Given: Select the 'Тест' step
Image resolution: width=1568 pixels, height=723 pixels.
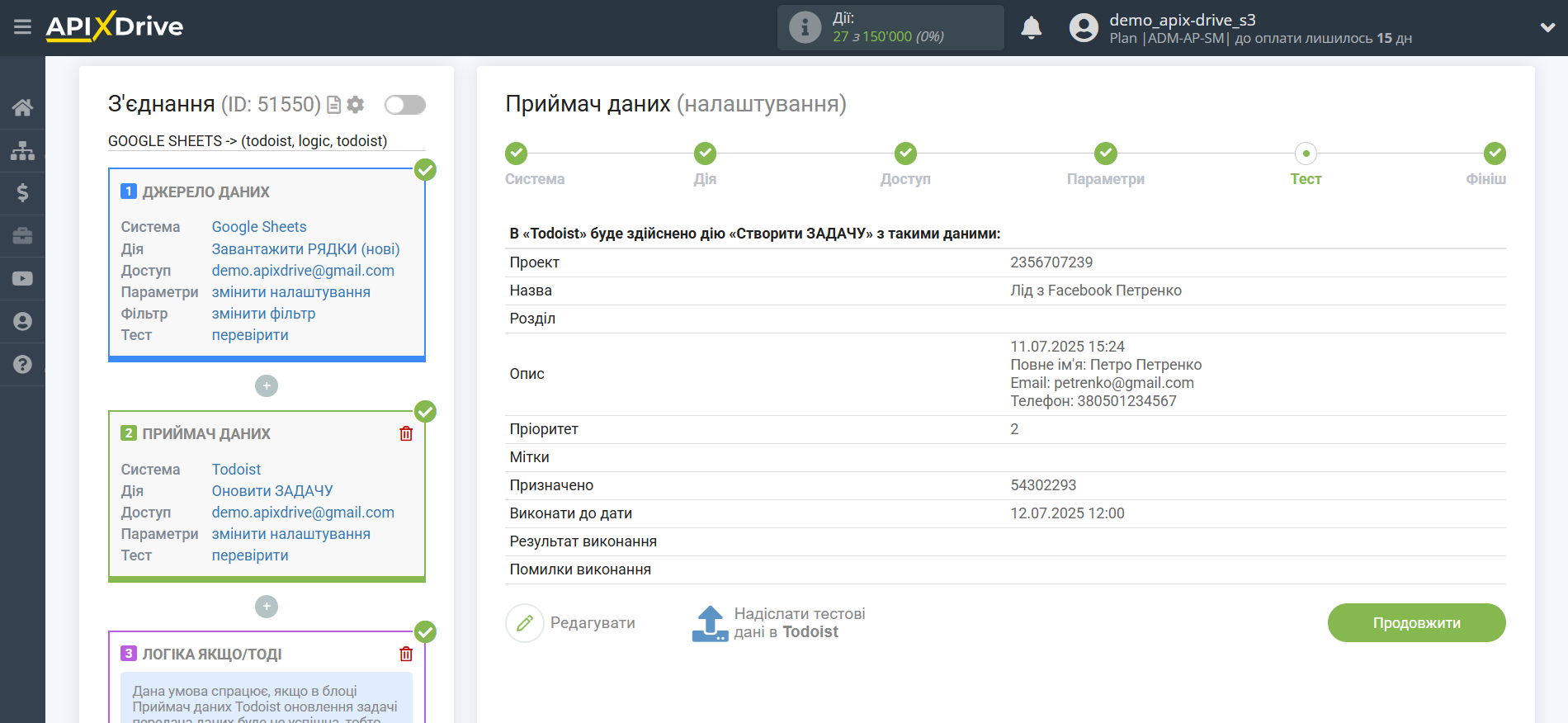Looking at the screenshot, I should 1306,154.
